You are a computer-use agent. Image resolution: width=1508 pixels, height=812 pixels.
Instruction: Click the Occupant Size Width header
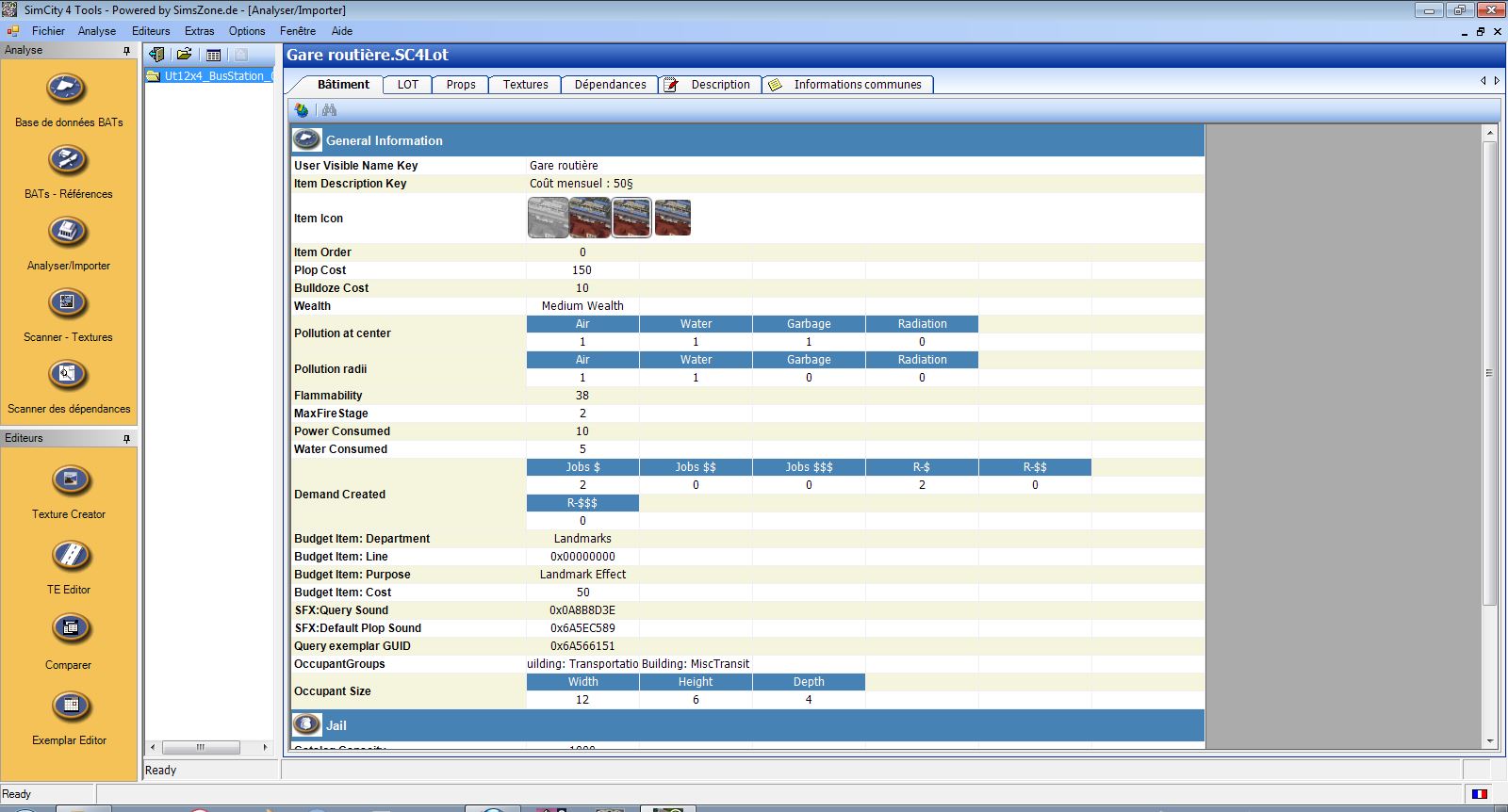click(x=582, y=682)
